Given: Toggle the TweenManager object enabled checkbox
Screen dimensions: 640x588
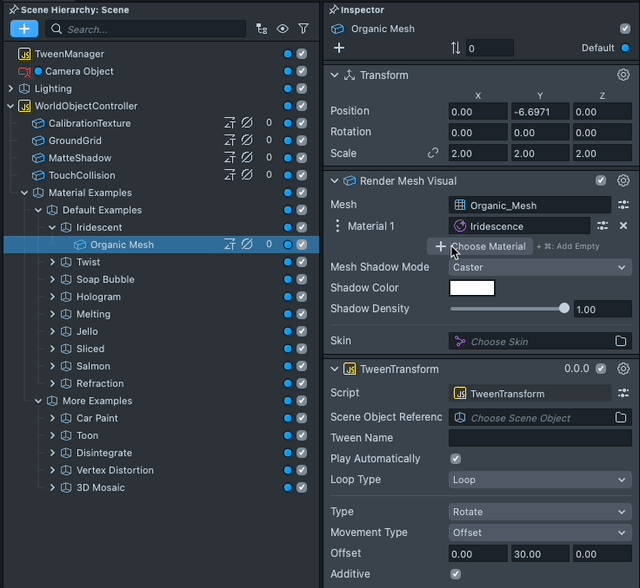Looking at the screenshot, I should [x=302, y=54].
